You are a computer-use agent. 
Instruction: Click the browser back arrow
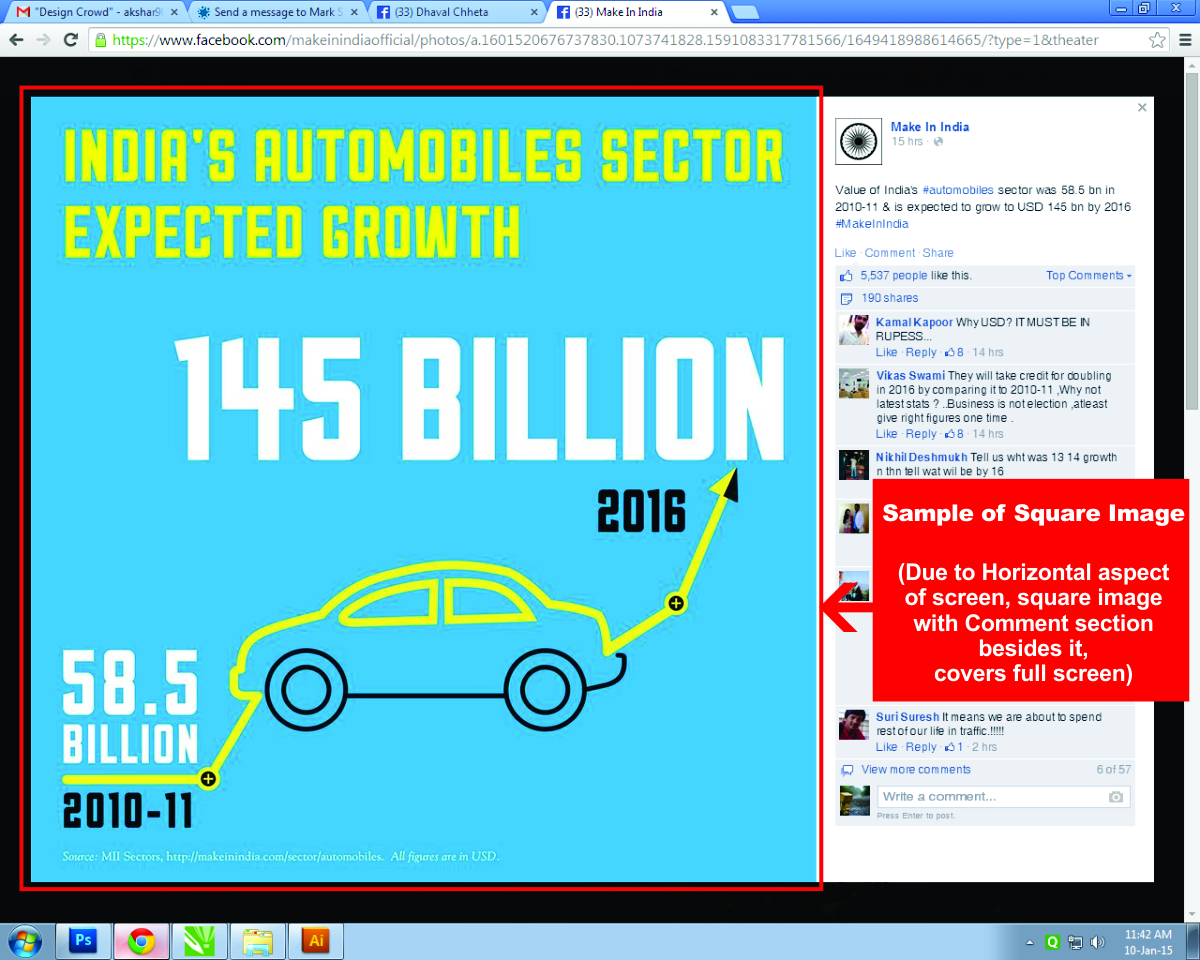pos(16,40)
